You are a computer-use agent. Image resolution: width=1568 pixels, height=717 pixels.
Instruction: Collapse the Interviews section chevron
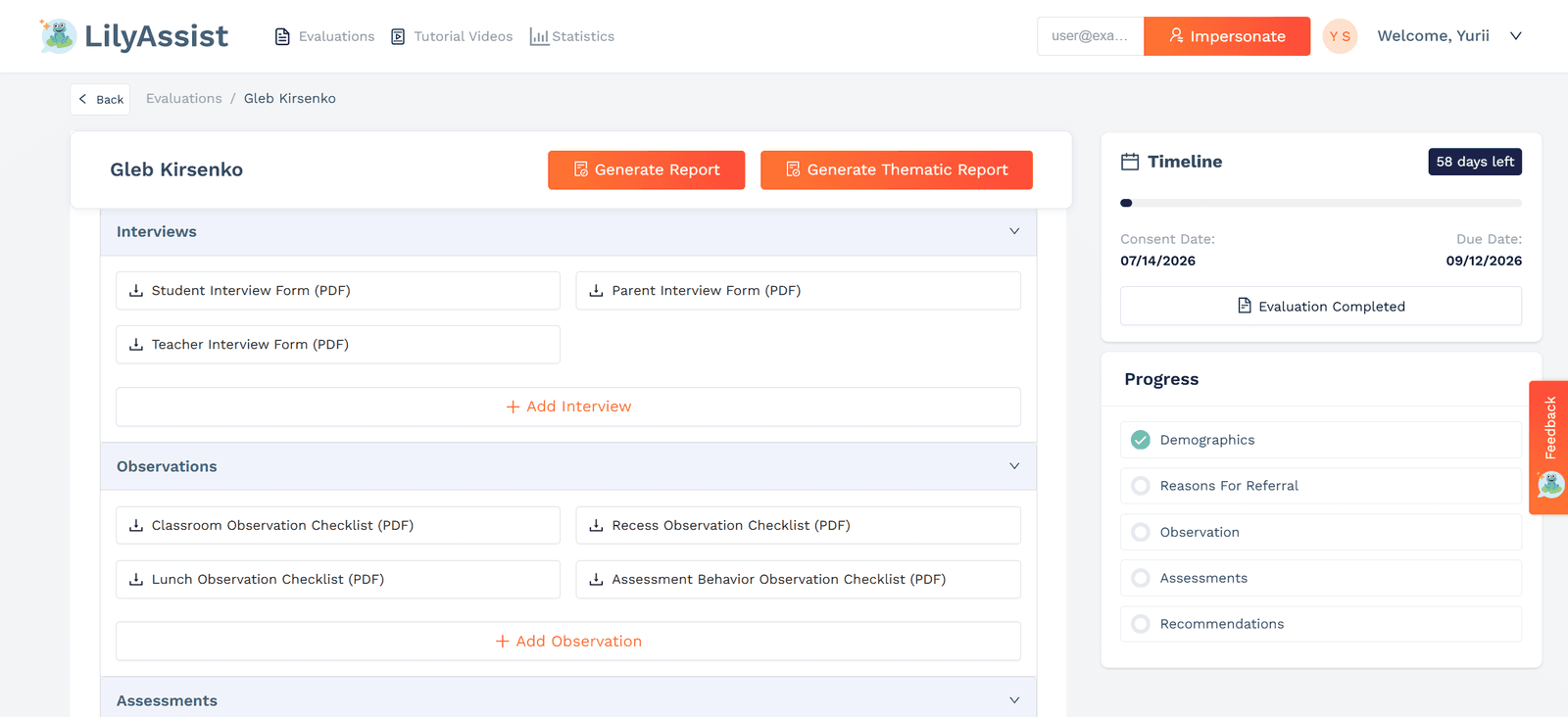(1014, 231)
